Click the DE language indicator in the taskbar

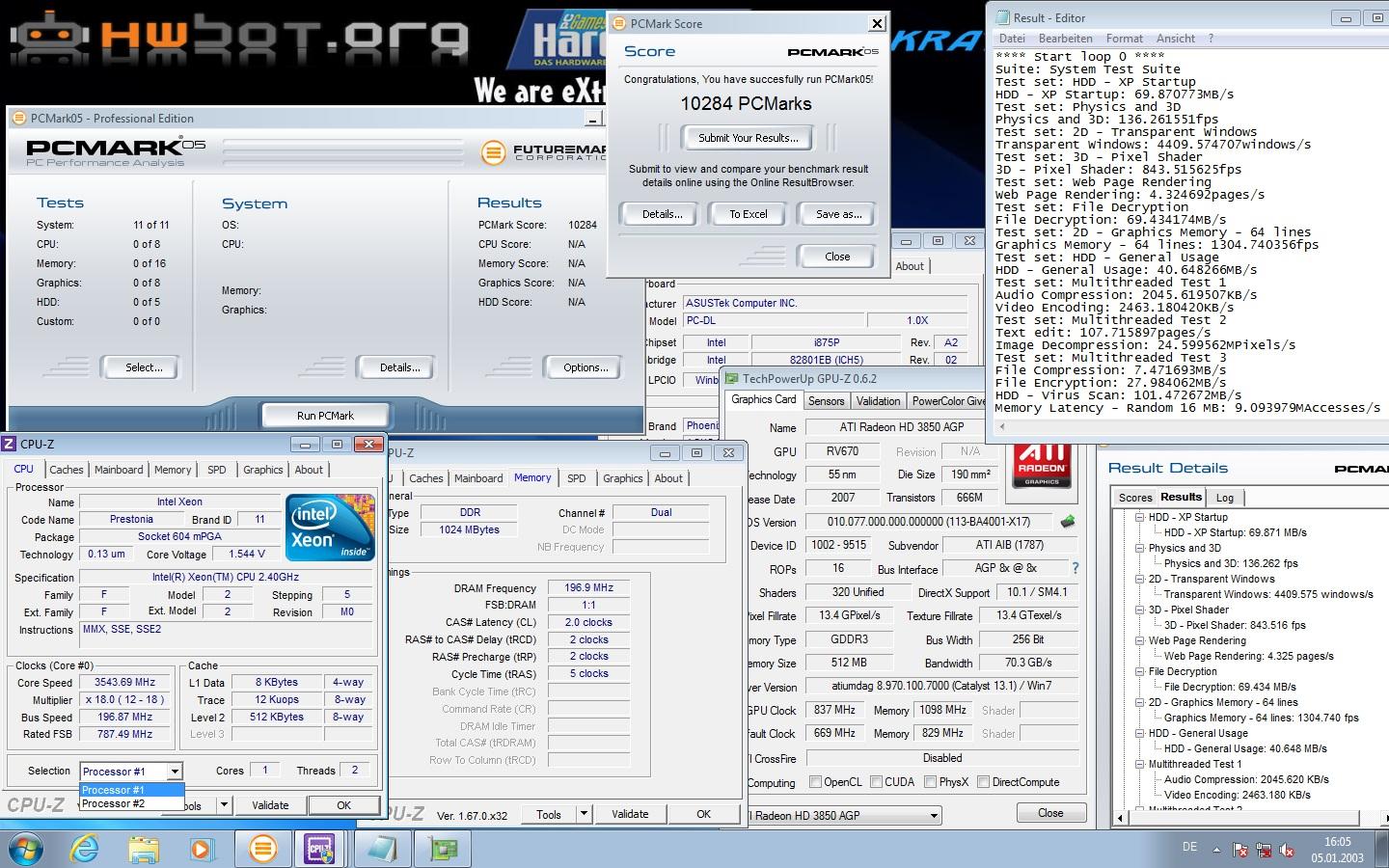1189,847
